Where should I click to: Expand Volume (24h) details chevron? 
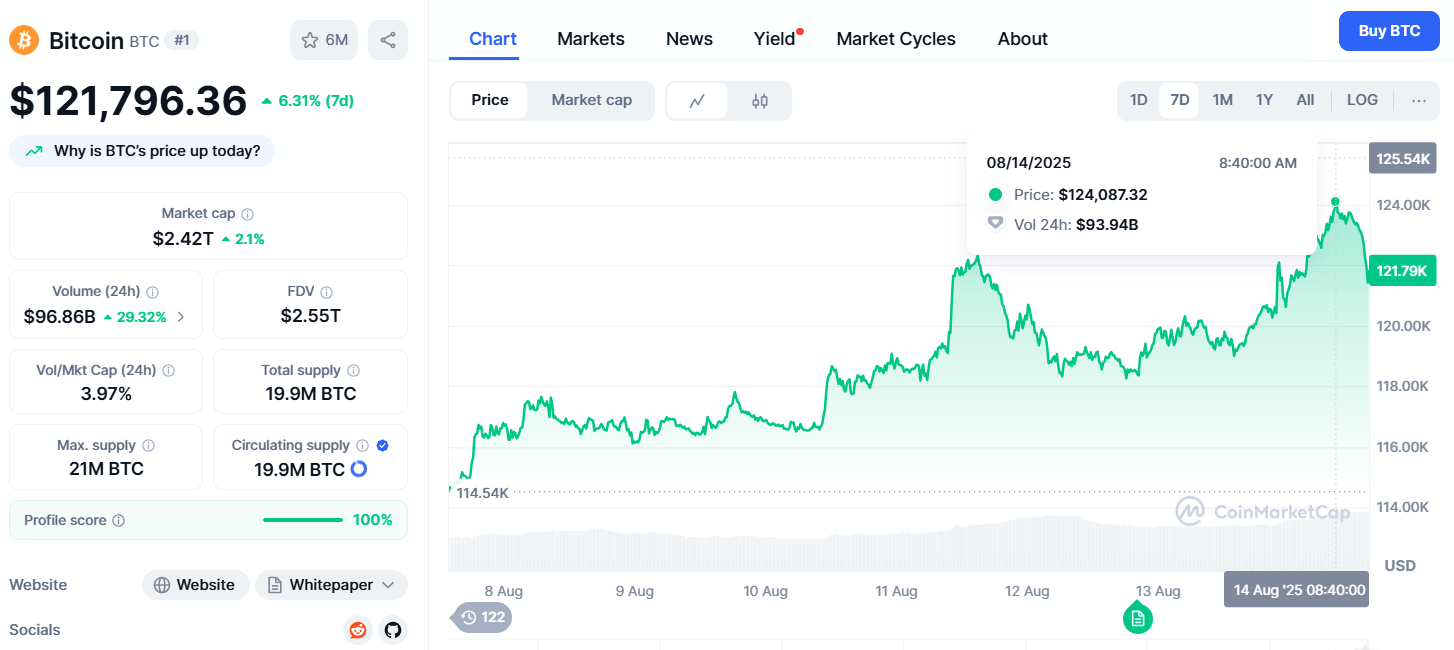[181, 317]
